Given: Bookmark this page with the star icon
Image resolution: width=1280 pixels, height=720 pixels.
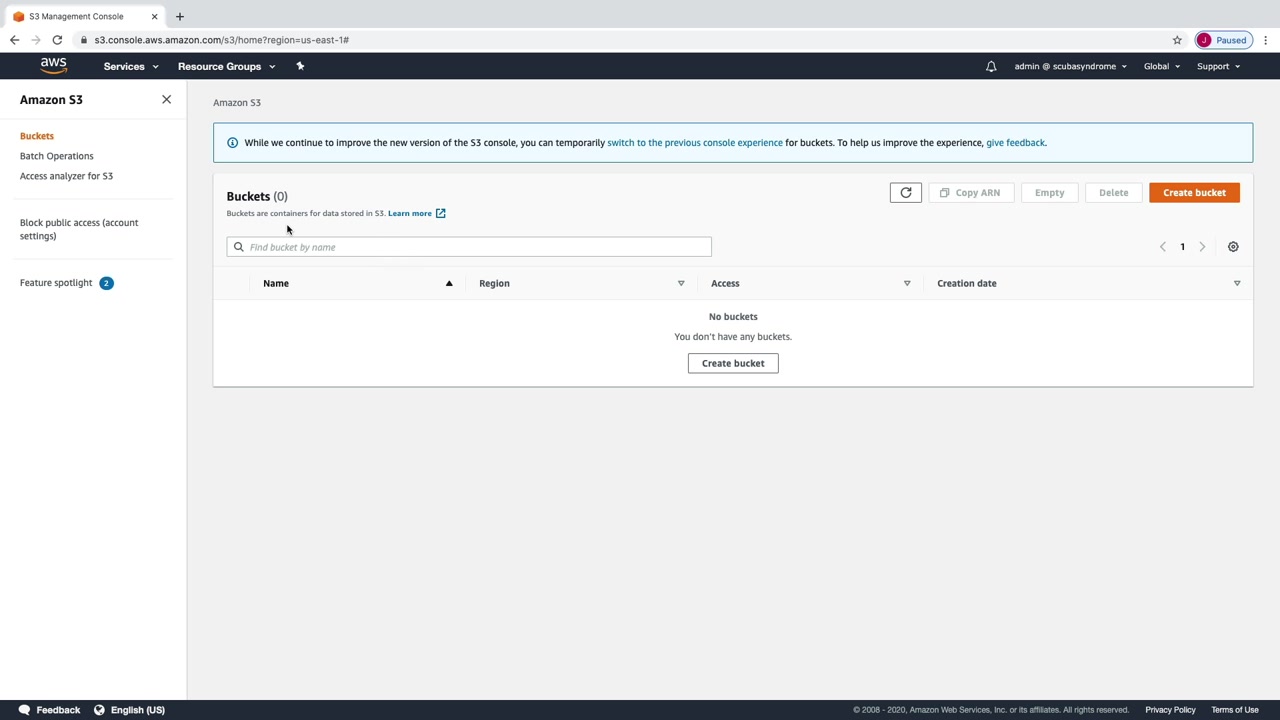Looking at the screenshot, I should click(x=1177, y=40).
